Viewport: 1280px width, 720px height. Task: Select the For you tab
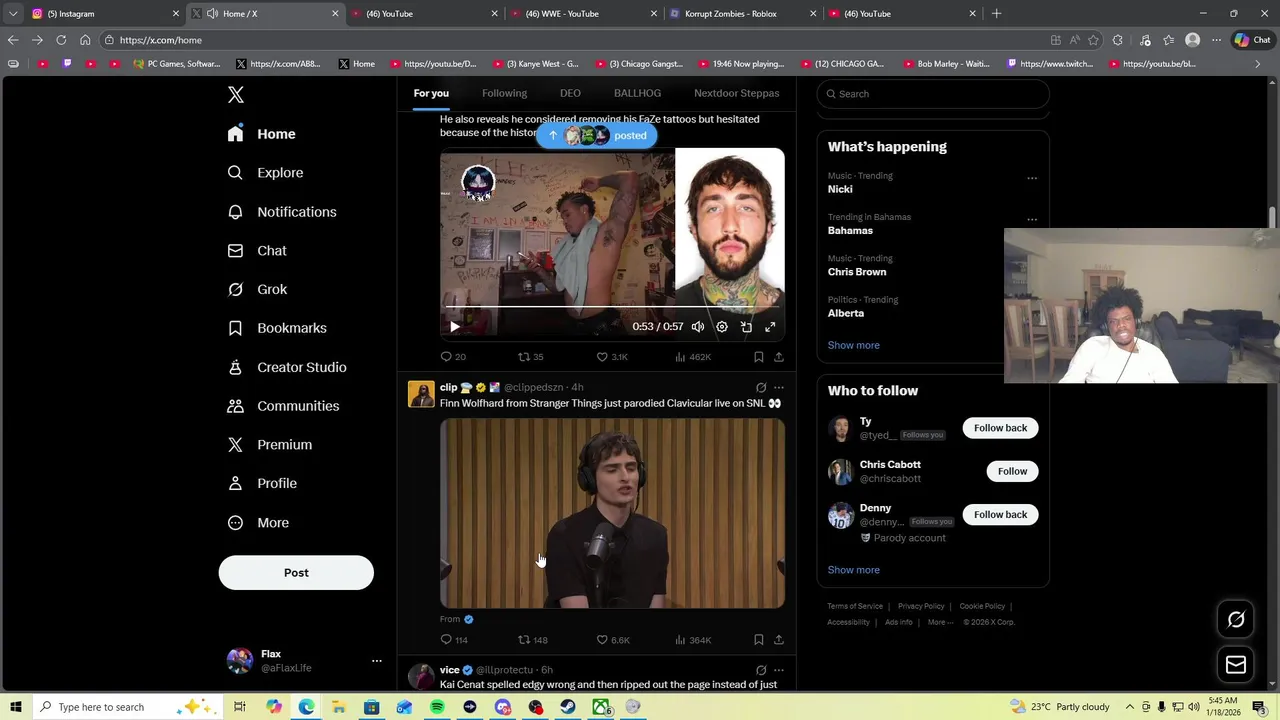coord(431,93)
